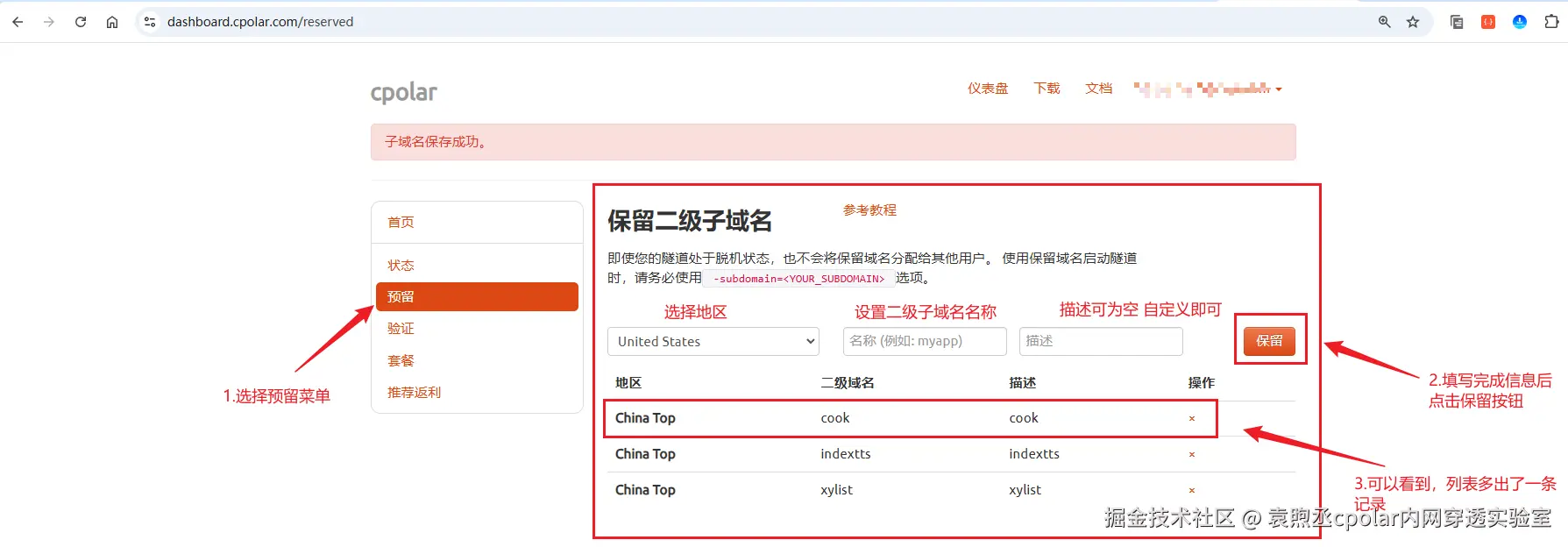Screen dimensions: 1568x547
Task: Click the 保留 reserve button
Action: [1269, 340]
